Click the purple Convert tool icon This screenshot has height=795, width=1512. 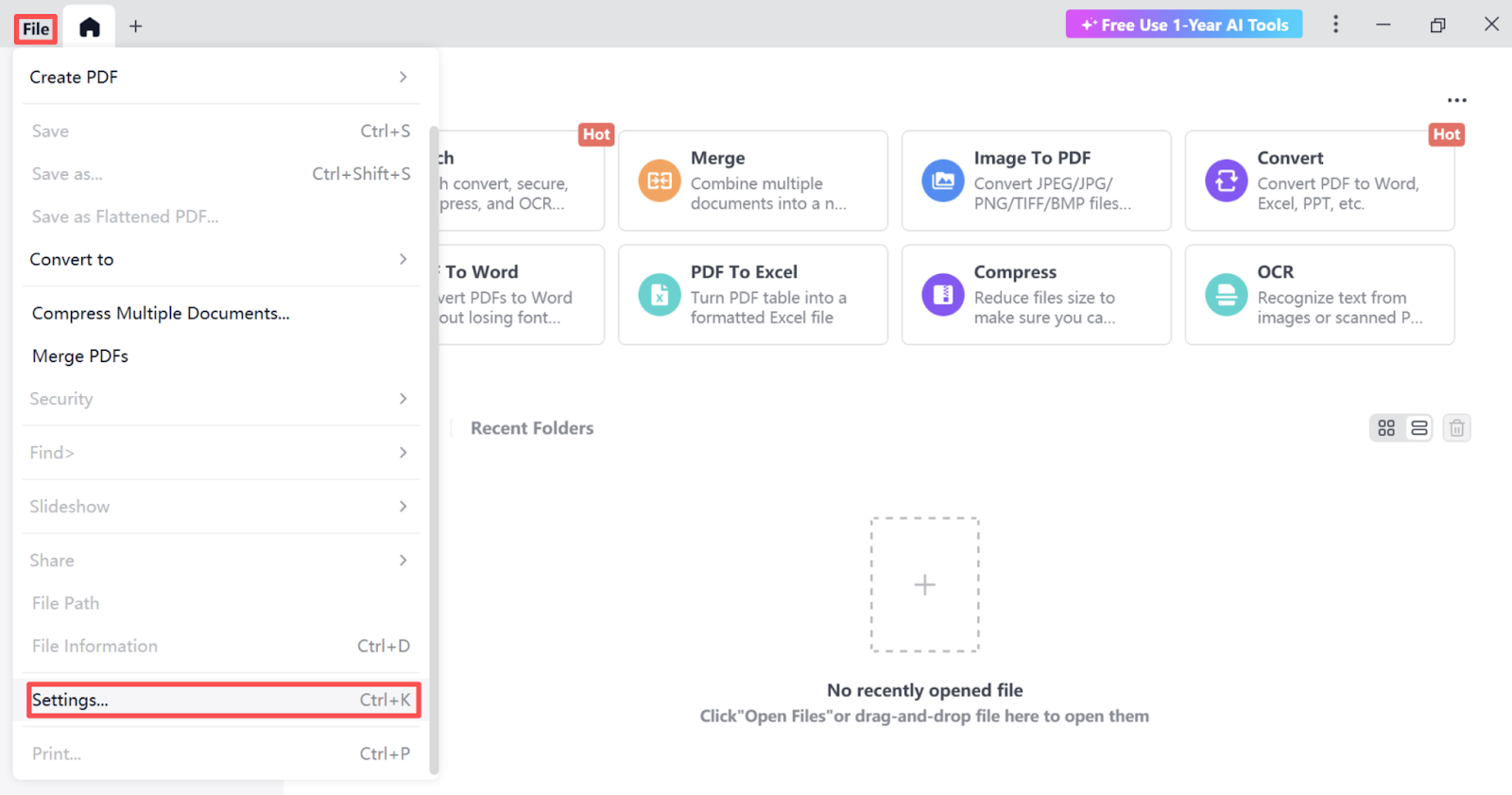tap(1226, 181)
